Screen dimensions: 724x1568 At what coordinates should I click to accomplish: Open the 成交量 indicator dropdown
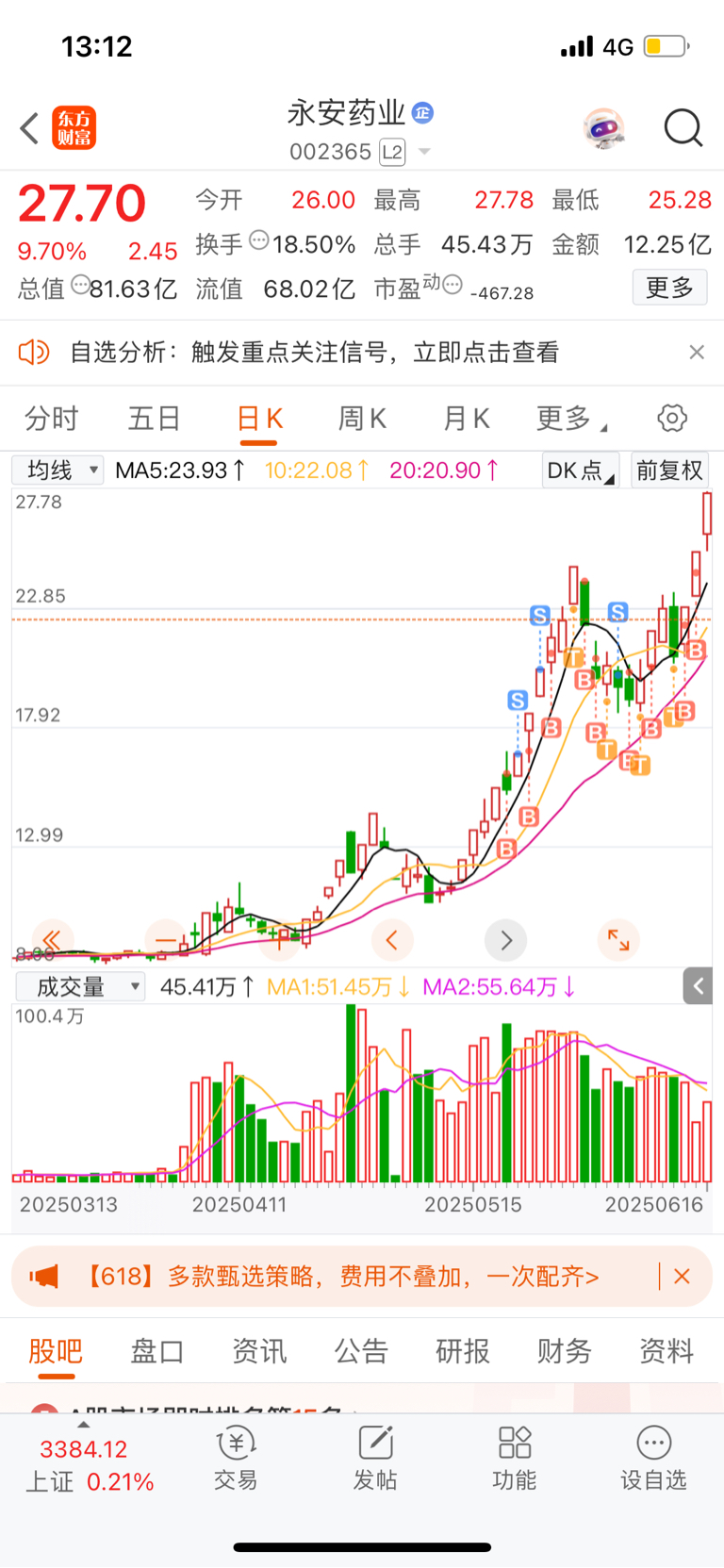point(79,987)
